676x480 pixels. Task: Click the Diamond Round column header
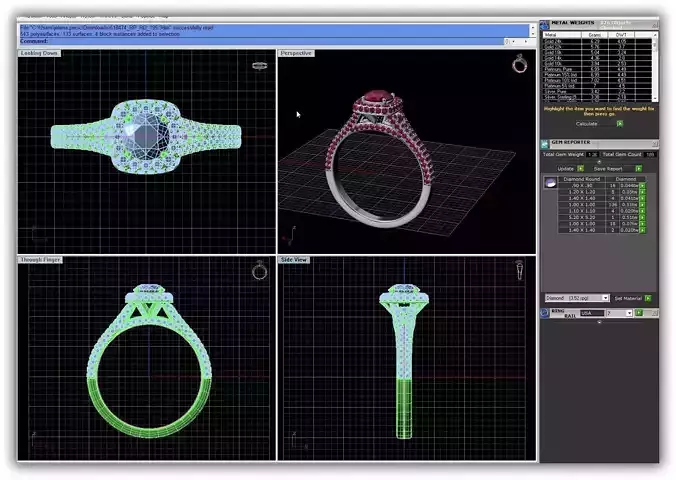(x=582, y=179)
